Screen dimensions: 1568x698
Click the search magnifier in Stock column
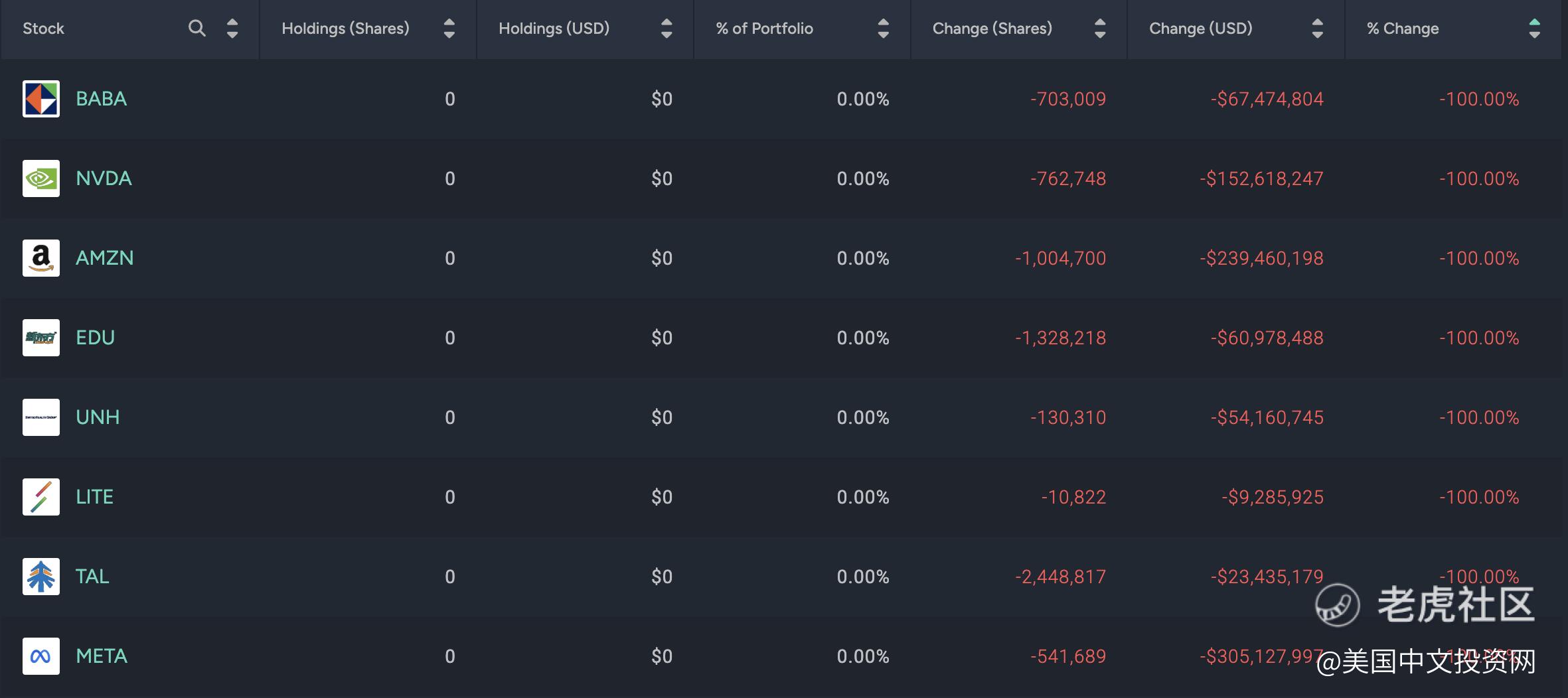pos(196,28)
